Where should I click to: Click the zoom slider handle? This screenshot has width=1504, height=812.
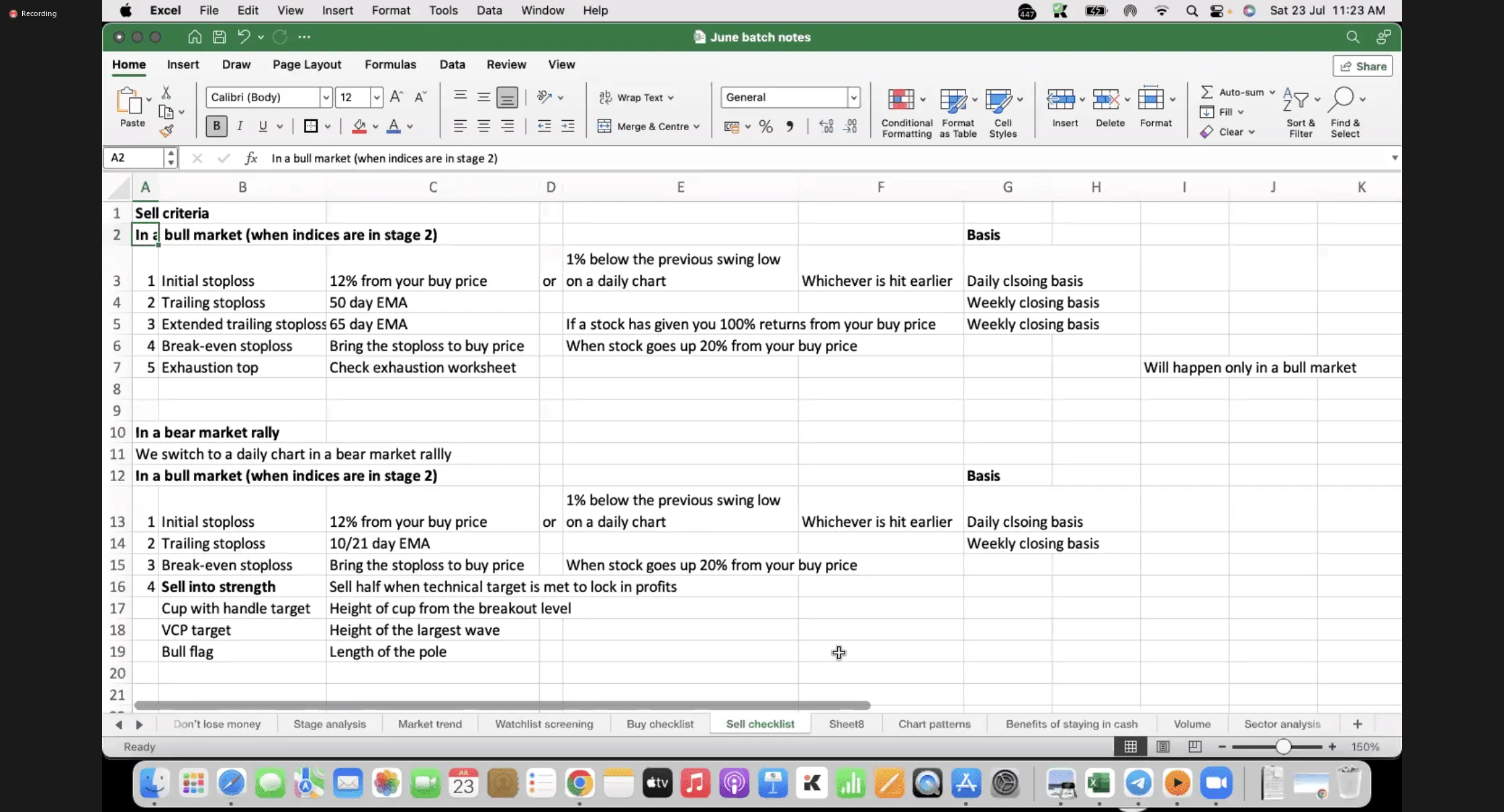click(x=1283, y=746)
